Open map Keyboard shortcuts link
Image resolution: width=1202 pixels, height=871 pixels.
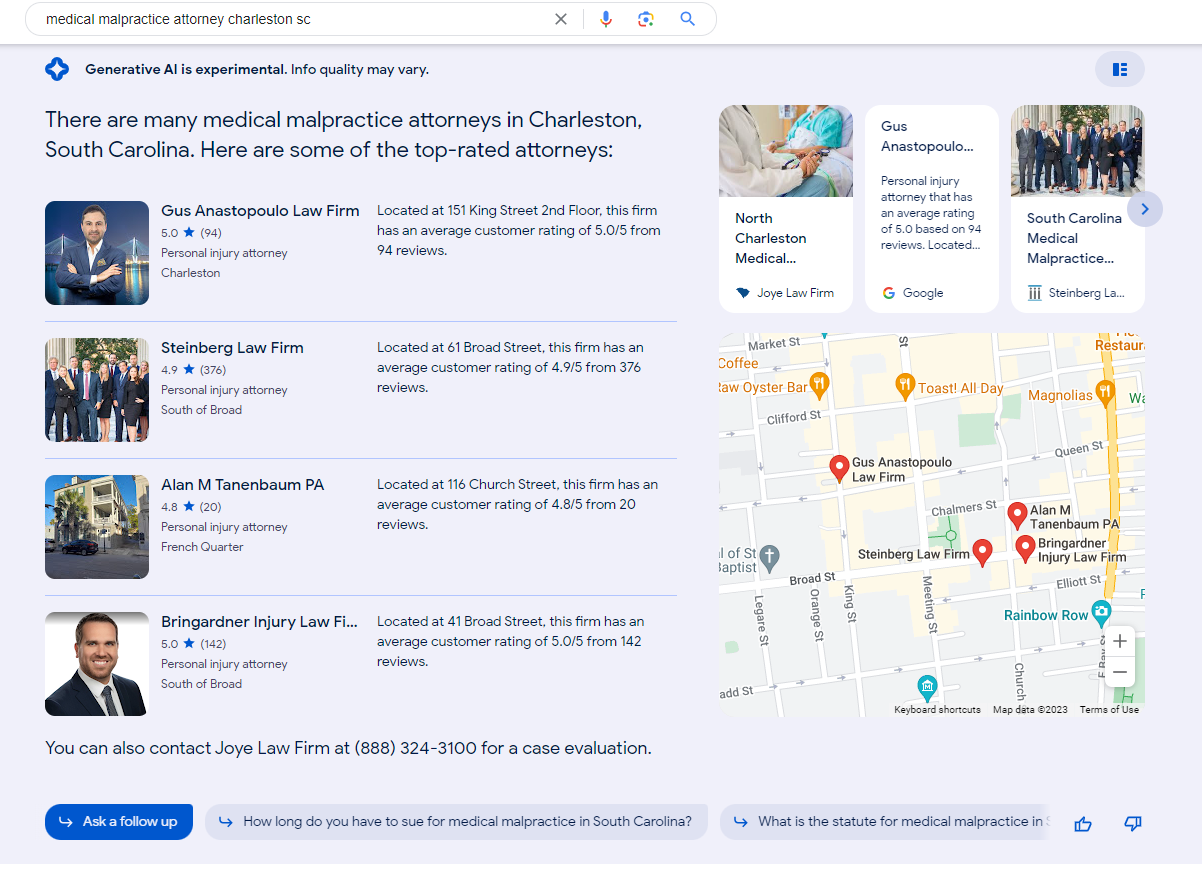(937, 710)
